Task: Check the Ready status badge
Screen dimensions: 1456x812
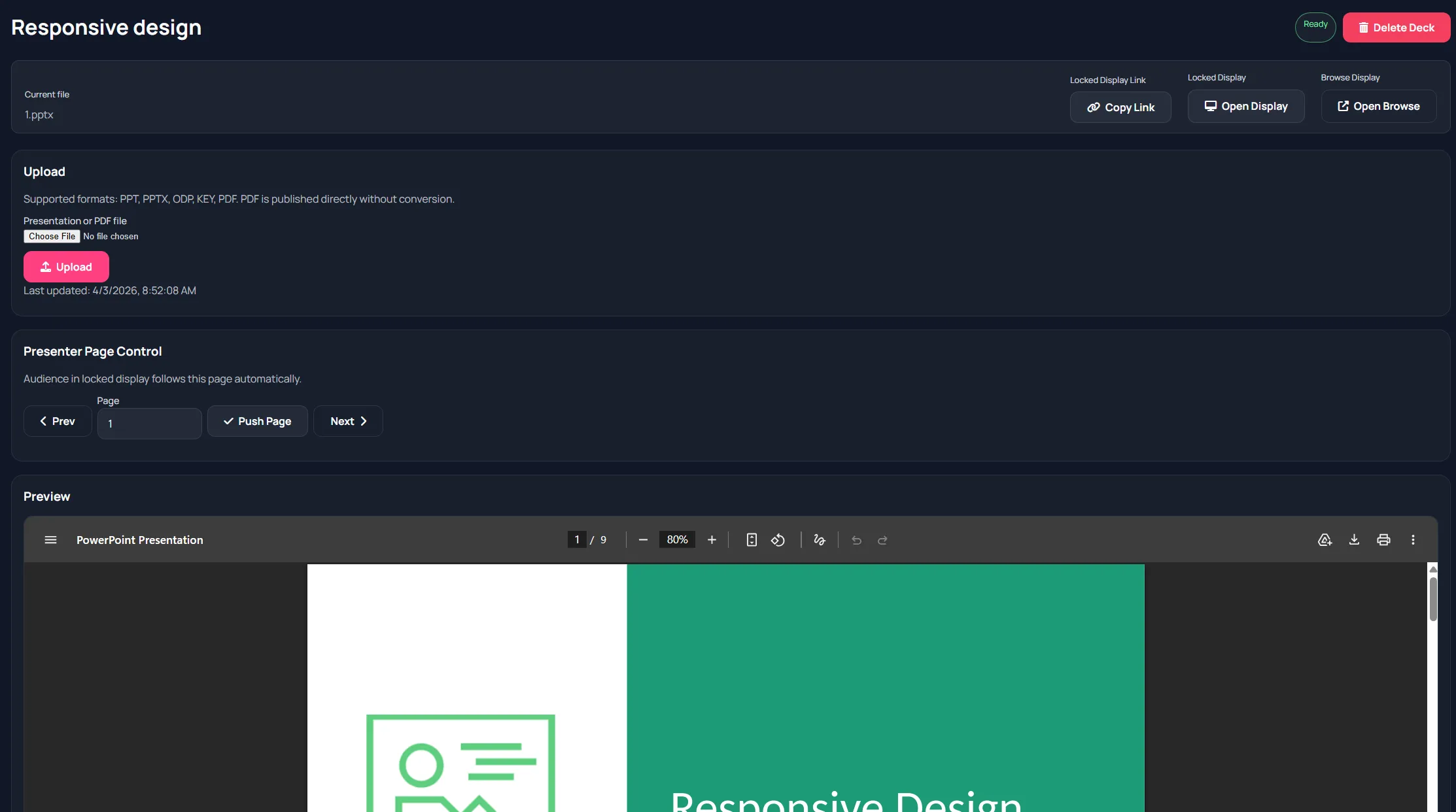Action: click(1315, 27)
